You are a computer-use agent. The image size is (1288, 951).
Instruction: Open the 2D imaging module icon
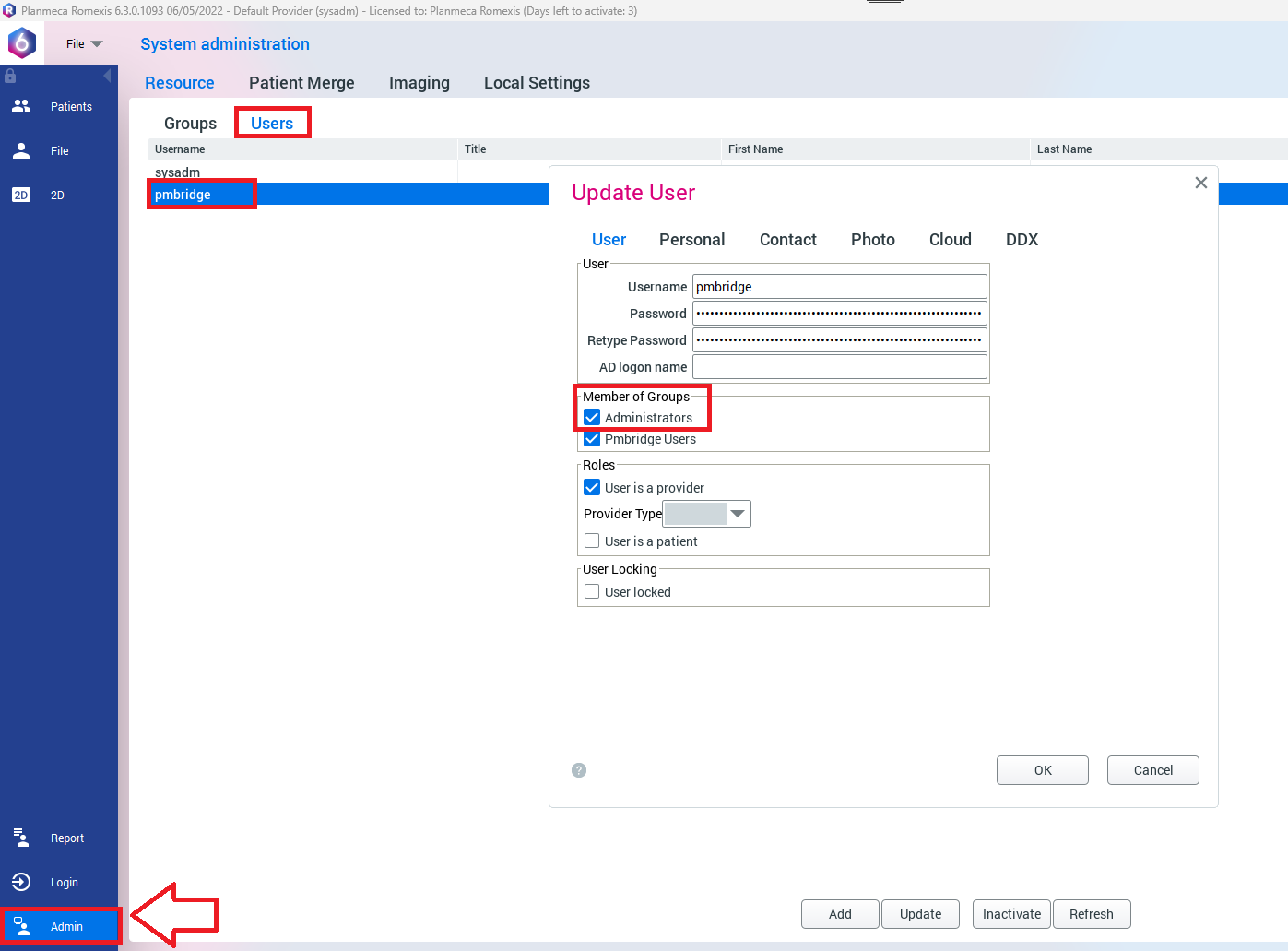click(21, 195)
